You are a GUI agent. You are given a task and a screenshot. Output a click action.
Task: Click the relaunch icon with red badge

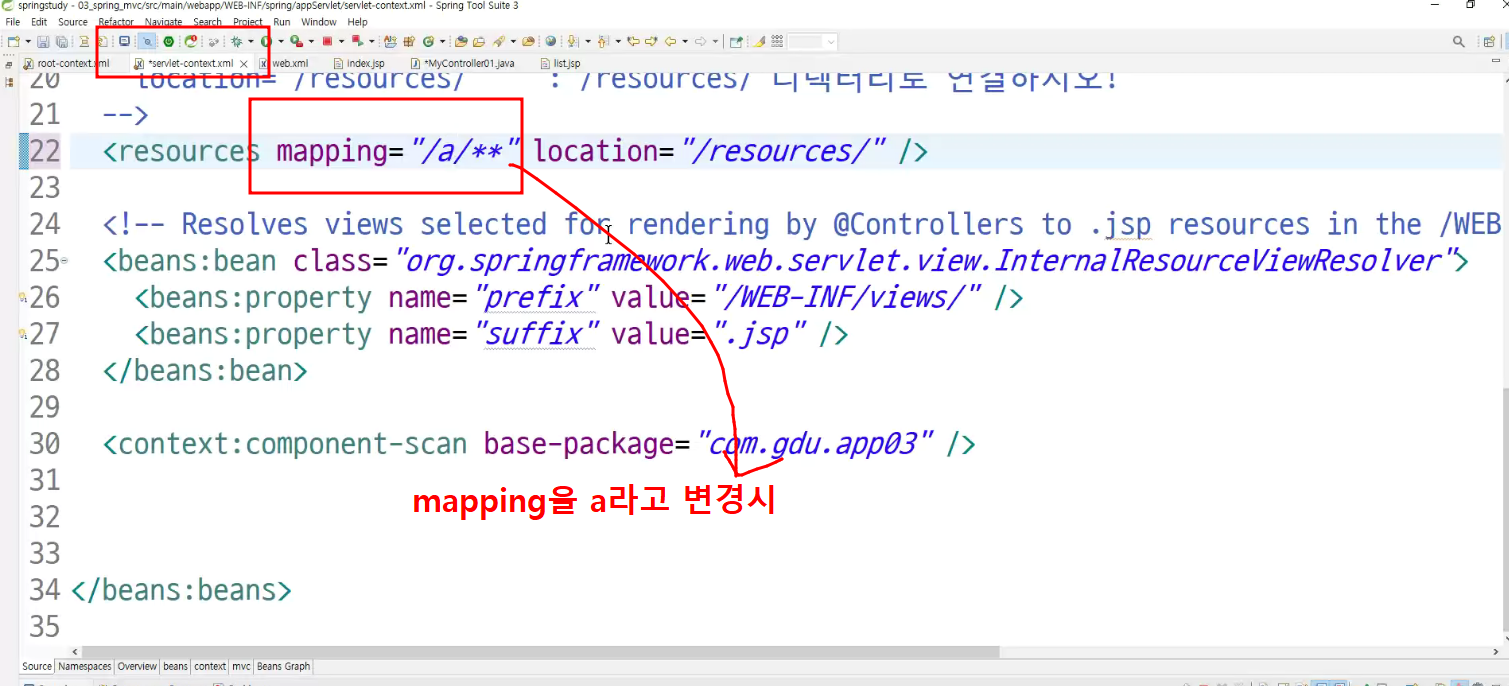click(x=190, y=41)
